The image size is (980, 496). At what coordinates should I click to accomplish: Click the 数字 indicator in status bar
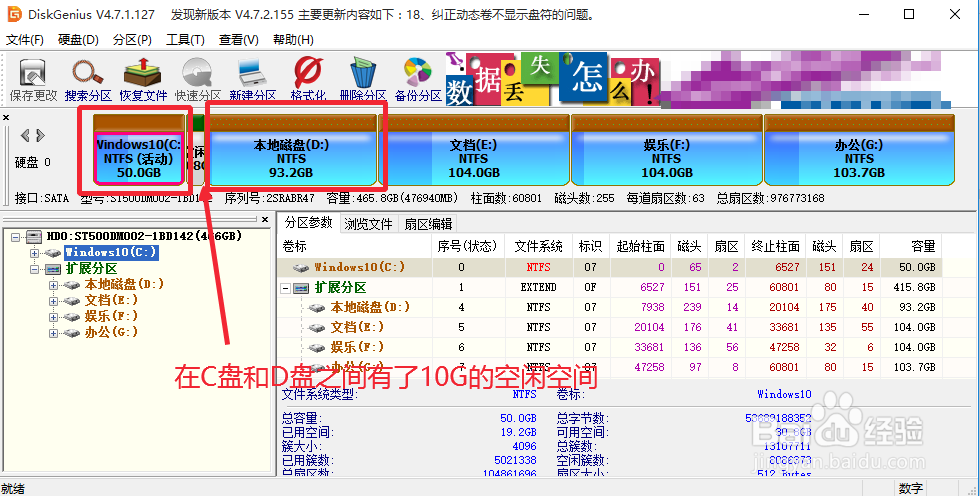click(911, 489)
